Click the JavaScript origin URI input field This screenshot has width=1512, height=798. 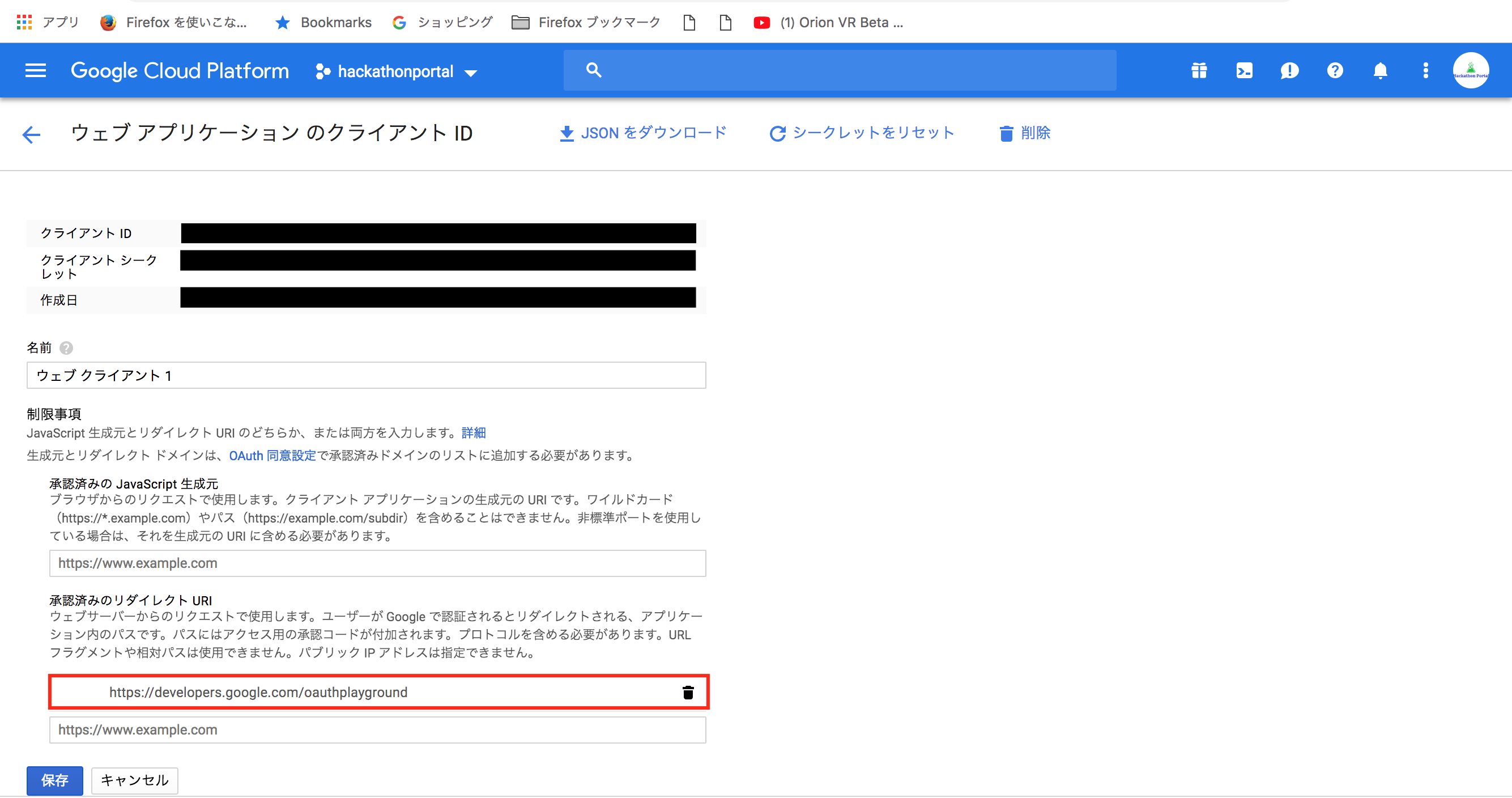click(377, 563)
